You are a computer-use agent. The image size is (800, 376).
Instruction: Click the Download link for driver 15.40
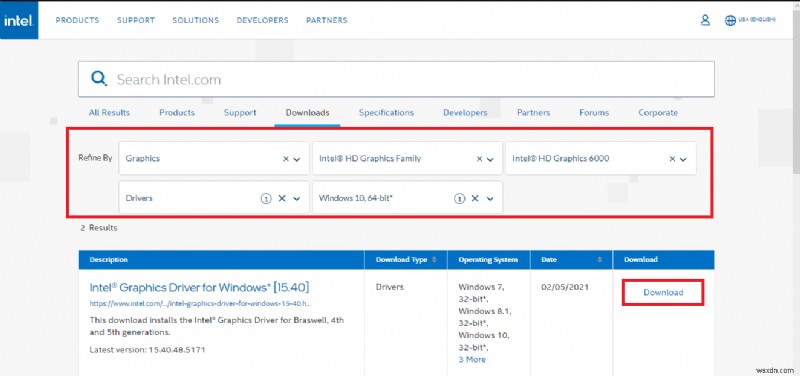663,293
